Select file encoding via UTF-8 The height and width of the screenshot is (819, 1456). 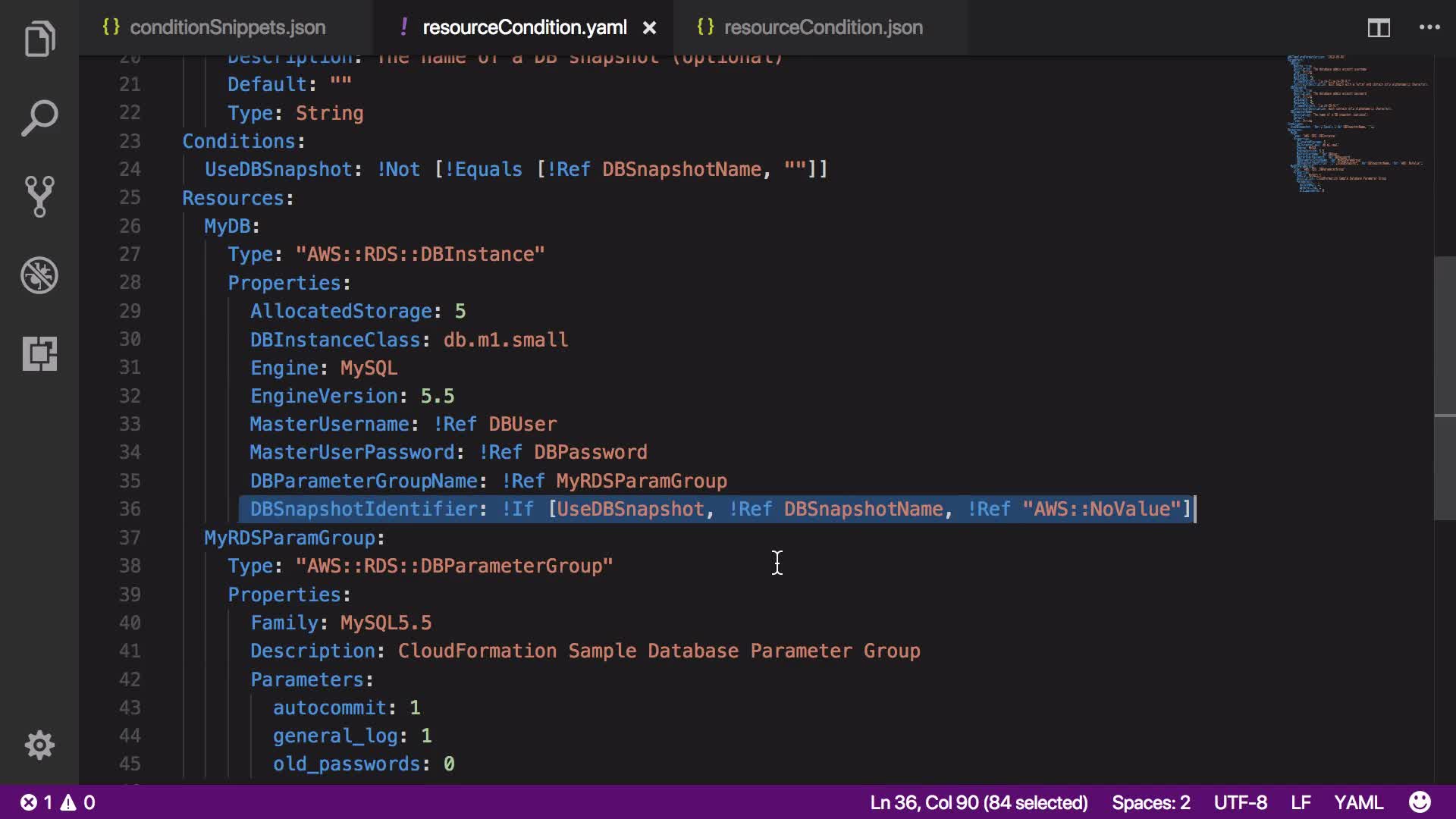click(x=1240, y=802)
